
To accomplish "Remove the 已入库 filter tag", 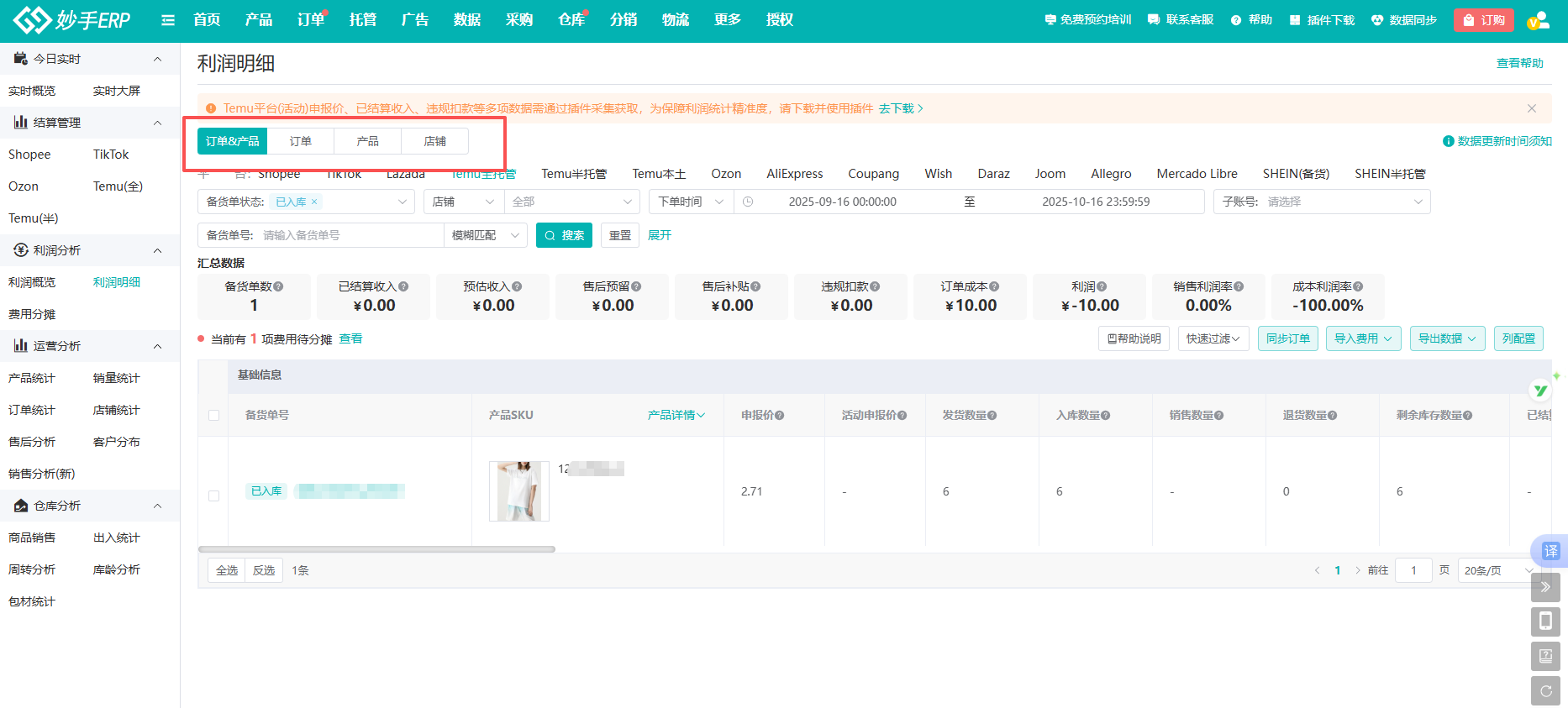I will (x=314, y=202).
